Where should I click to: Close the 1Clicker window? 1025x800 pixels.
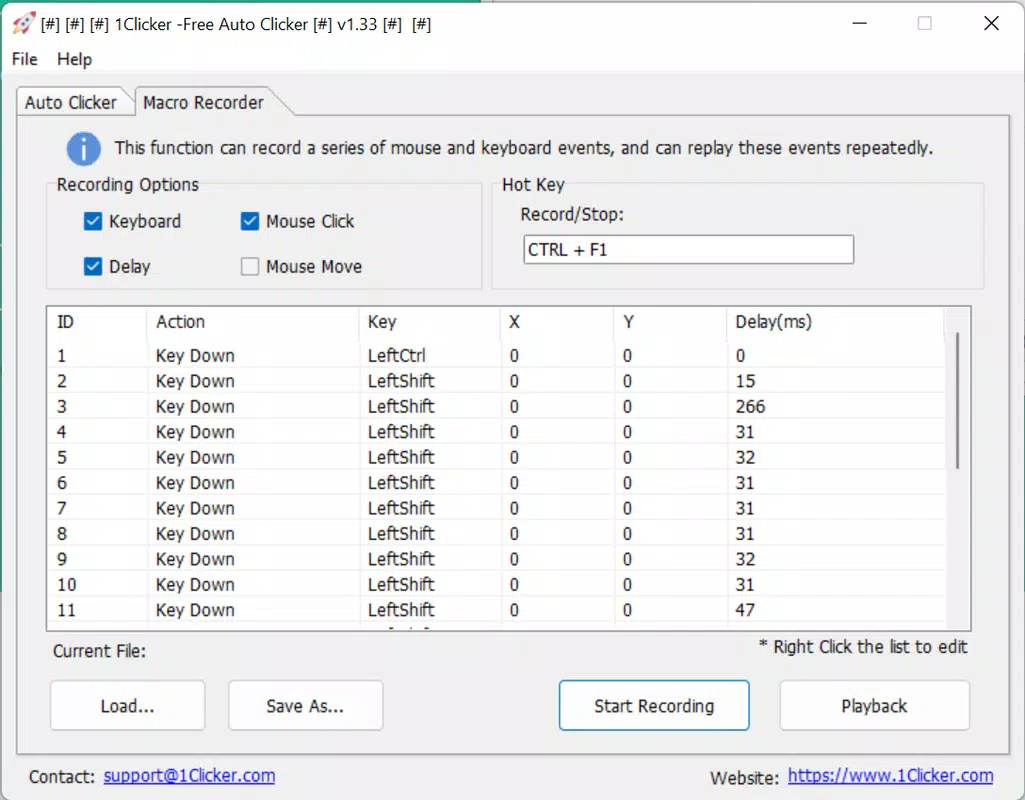[x=991, y=24]
